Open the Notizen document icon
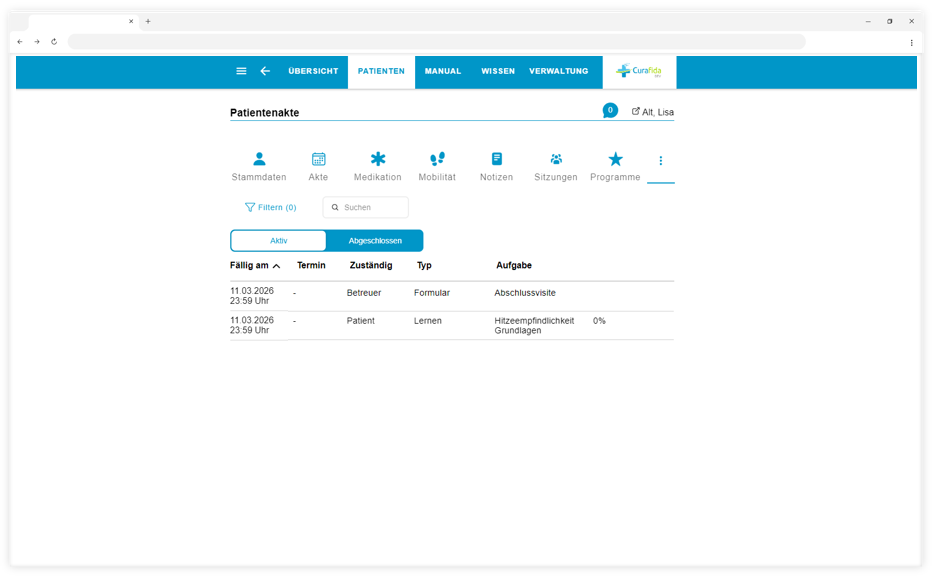 [497, 159]
